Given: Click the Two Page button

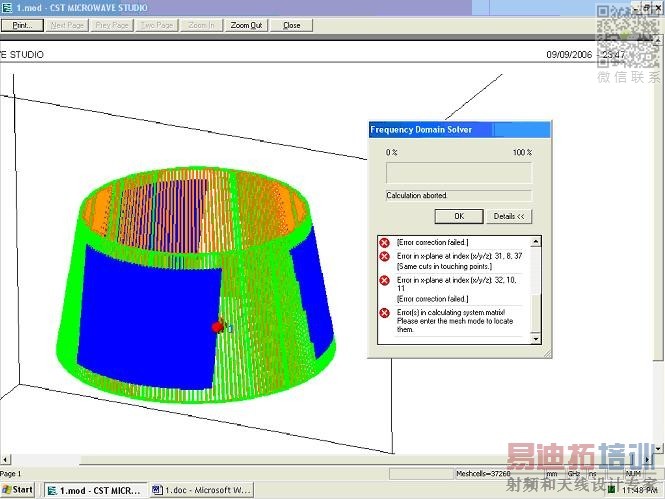Looking at the screenshot, I should (156, 25).
